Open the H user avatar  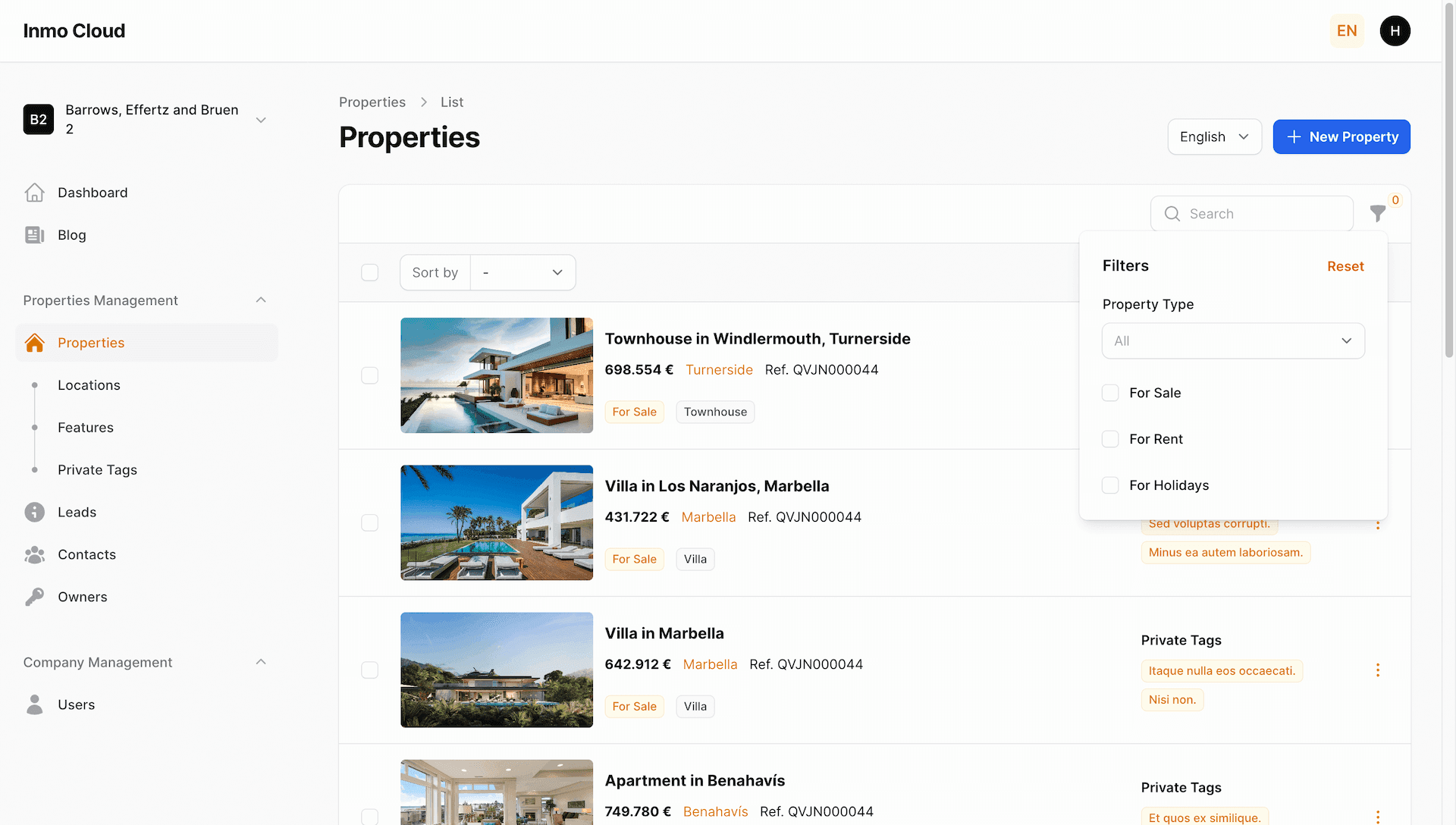click(x=1395, y=31)
